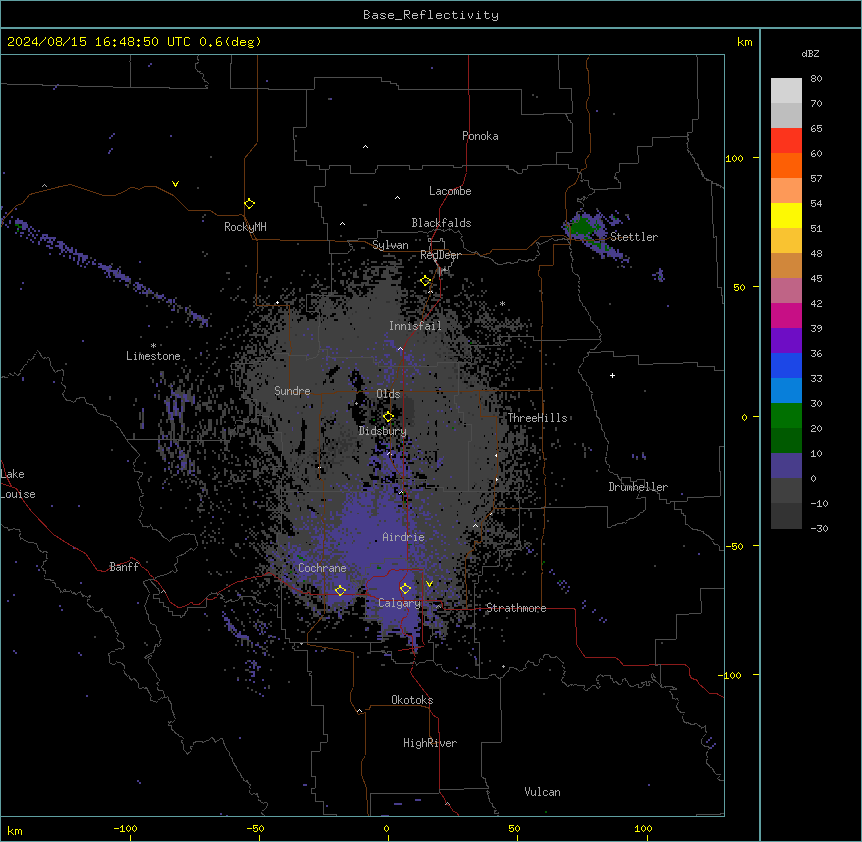Image resolution: width=862 pixels, height=842 pixels.
Task: Click the Limestone label
Action: point(153,356)
